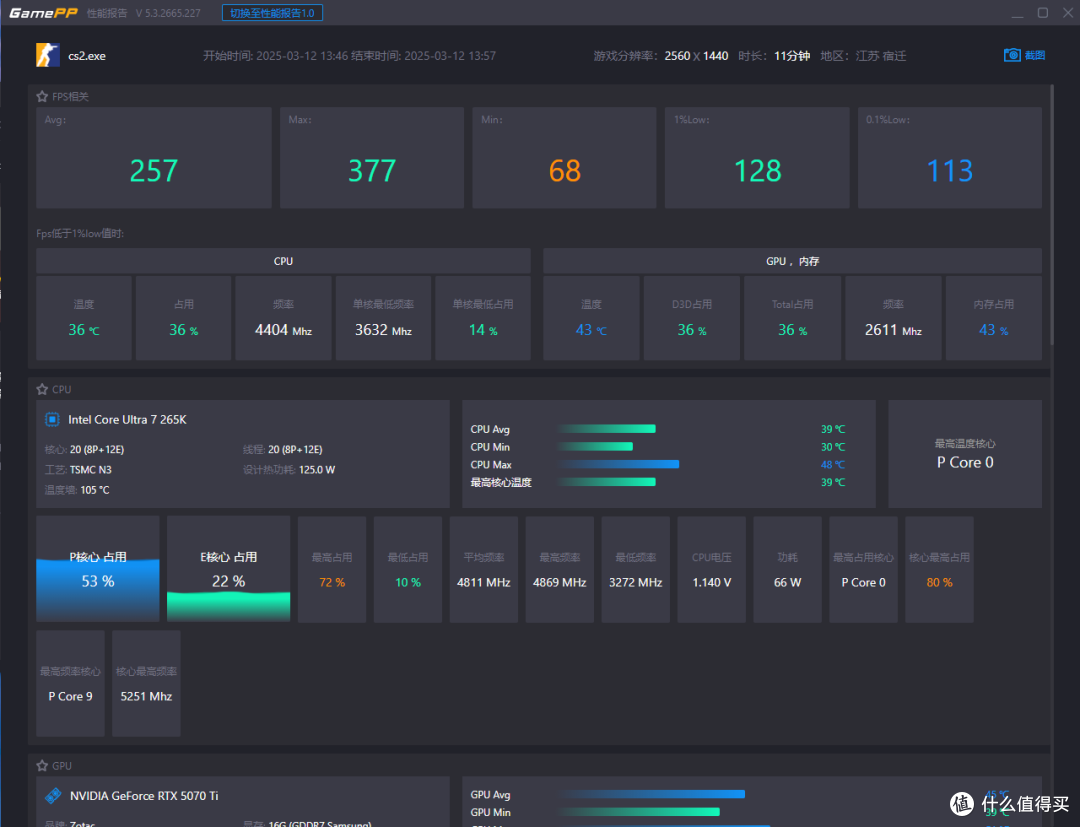Click the P核心 占用 53 % tile
The height and width of the screenshot is (827, 1080).
(98, 569)
